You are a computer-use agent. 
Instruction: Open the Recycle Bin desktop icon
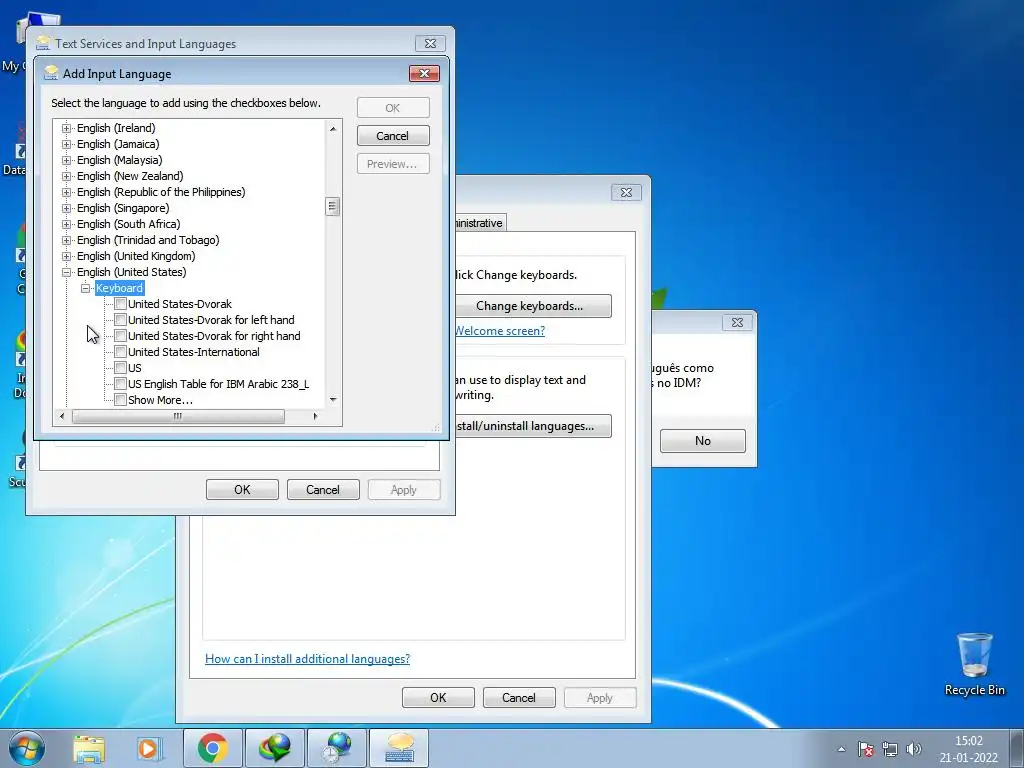[974, 664]
